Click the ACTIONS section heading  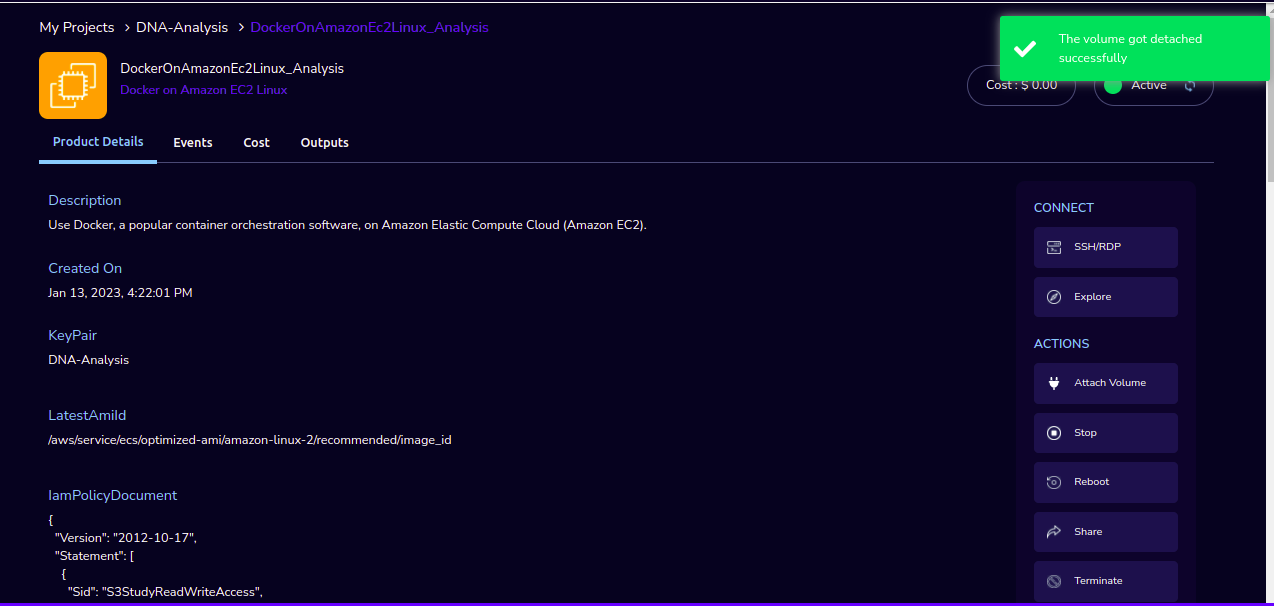tap(1062, 344)
